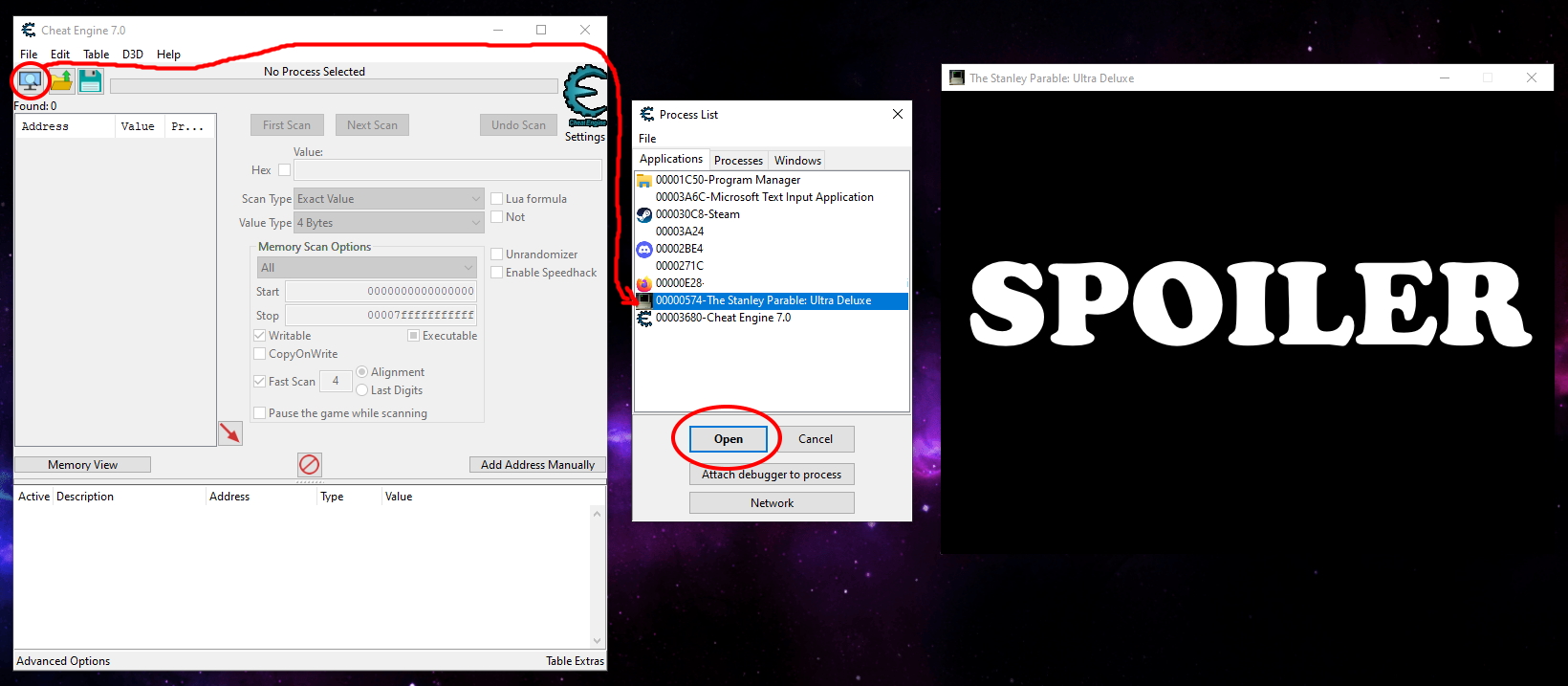Click the red no-entry clear list icon
1568x686 pixels.
(x=309, y=464)
